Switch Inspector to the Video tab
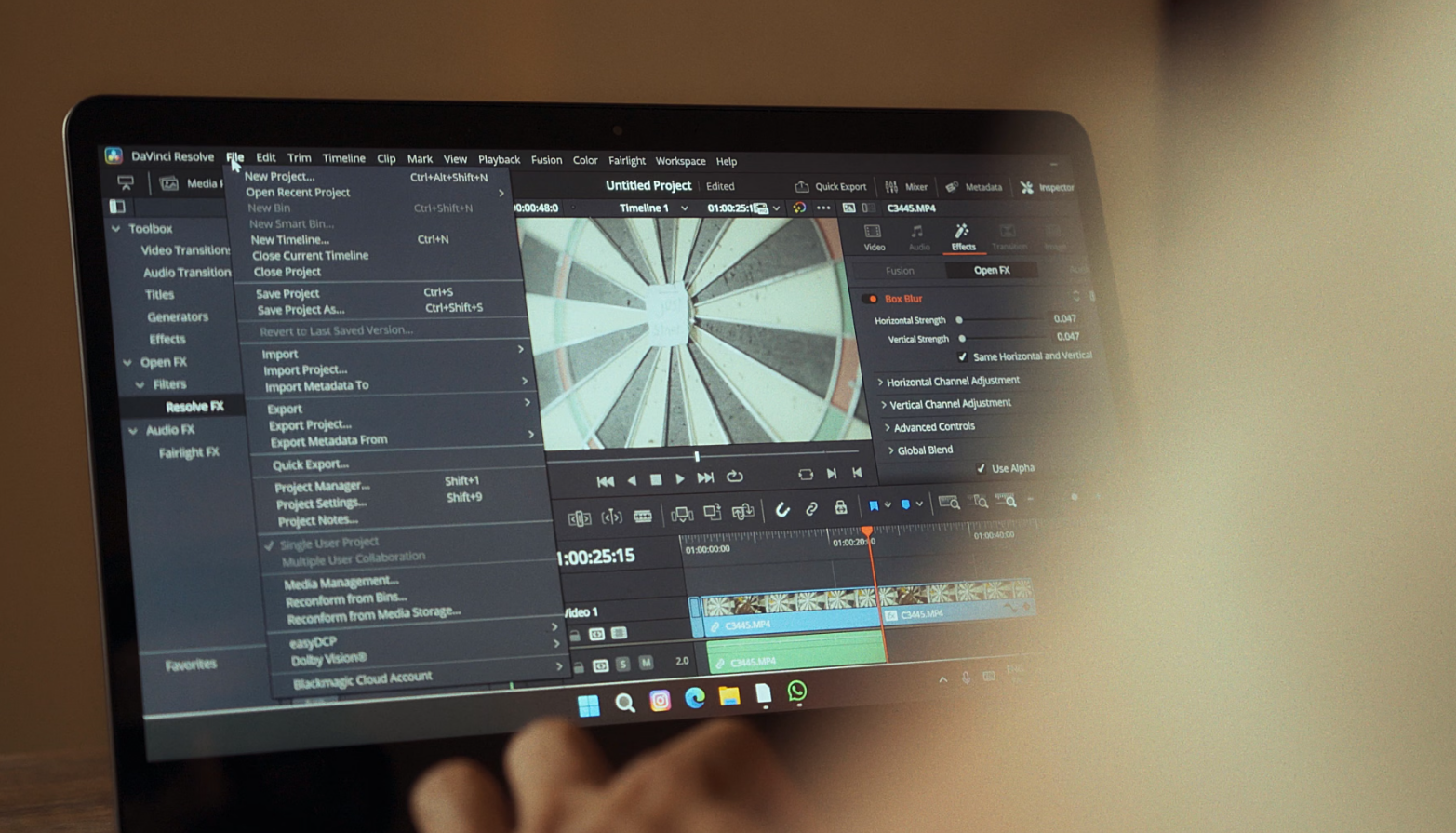This screenshot has height=833, width=1456. point(874,237)
